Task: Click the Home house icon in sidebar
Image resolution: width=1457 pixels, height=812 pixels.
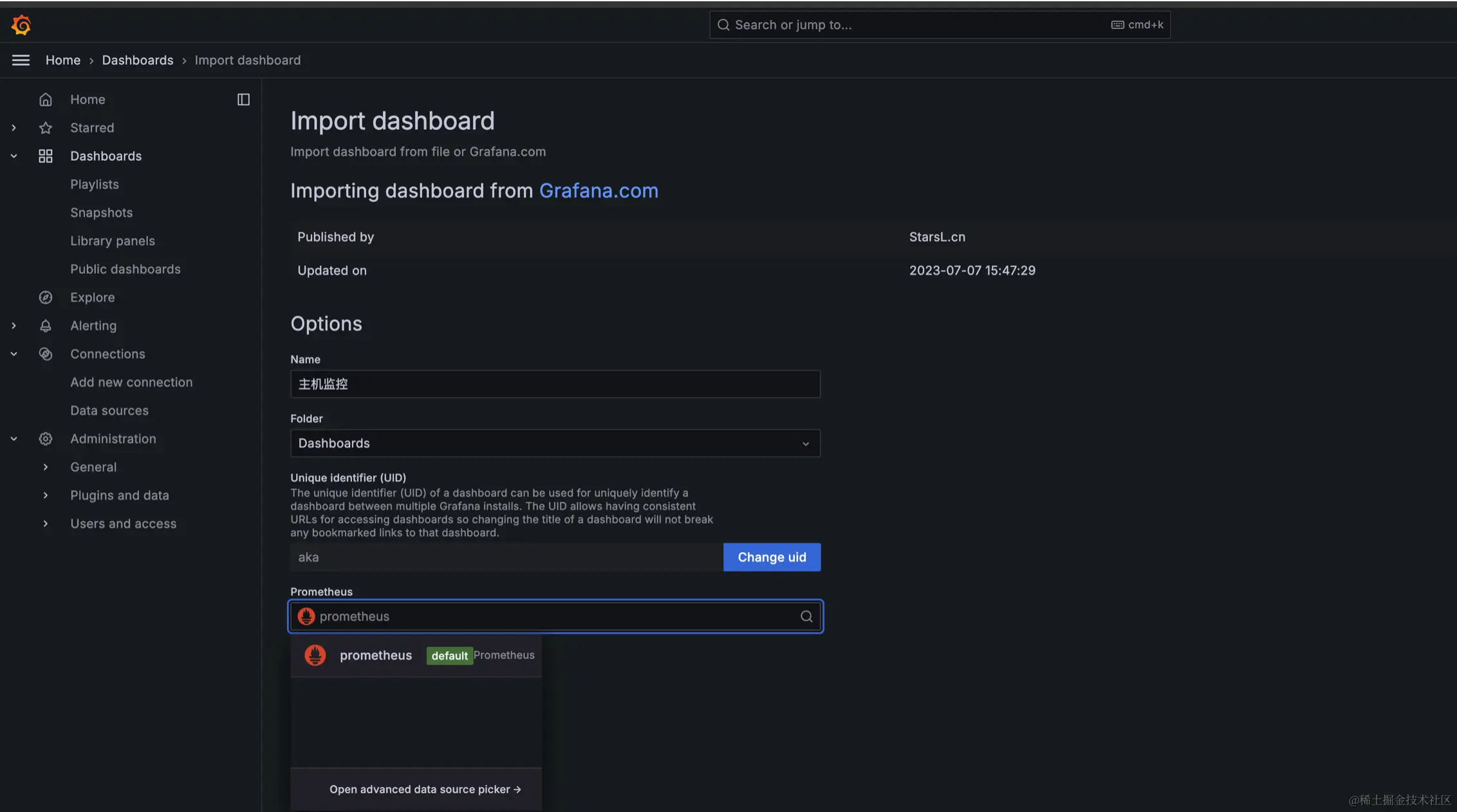Action: (x=45, y=100)
